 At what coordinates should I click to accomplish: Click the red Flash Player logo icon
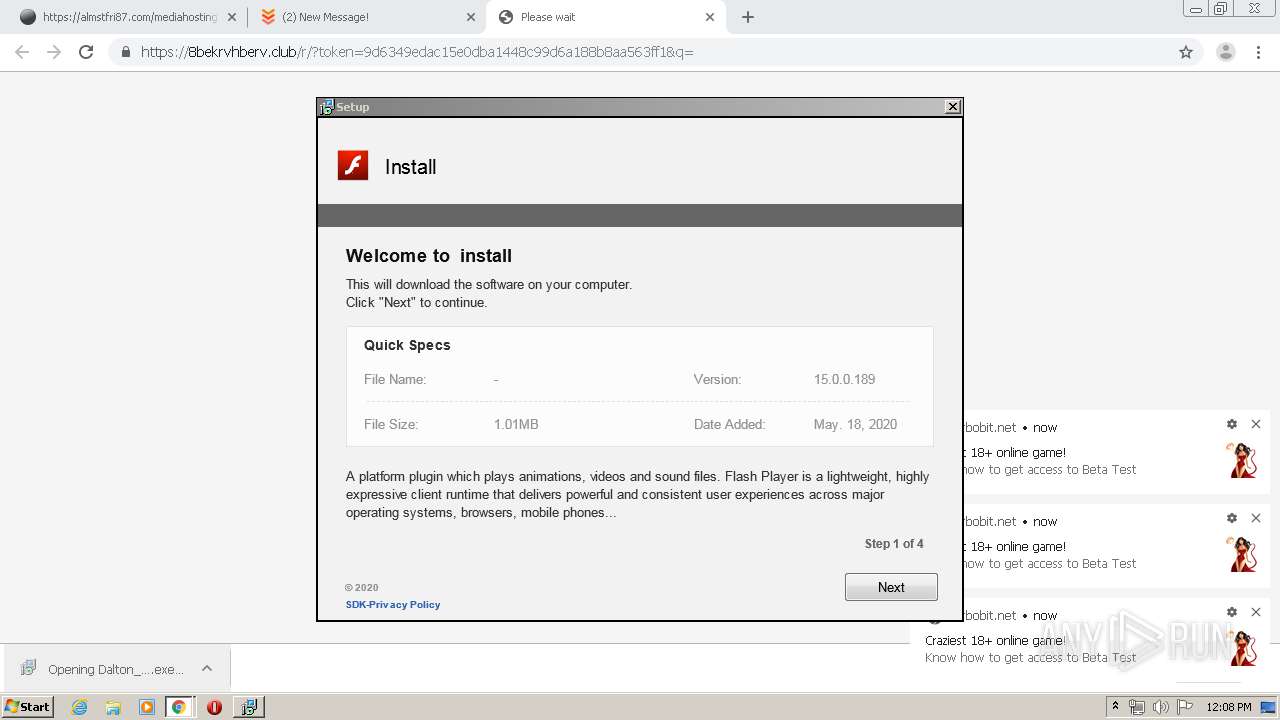pos(353,166)
